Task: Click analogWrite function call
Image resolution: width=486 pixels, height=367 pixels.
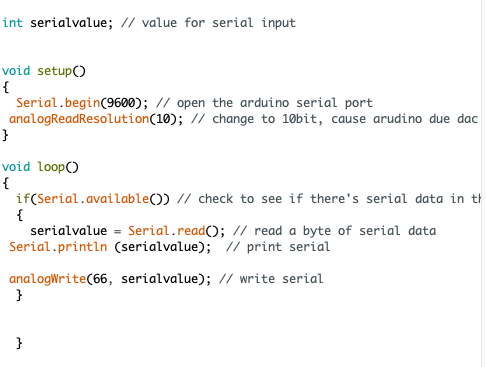Action: pyautogui.click(x=48, y=279)
